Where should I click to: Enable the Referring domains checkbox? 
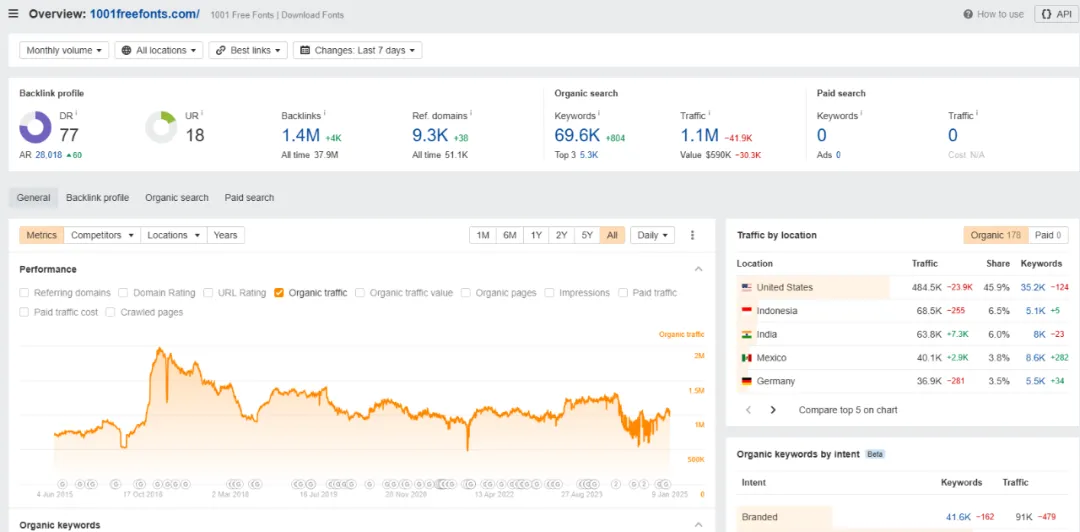[x=24, y=293]
